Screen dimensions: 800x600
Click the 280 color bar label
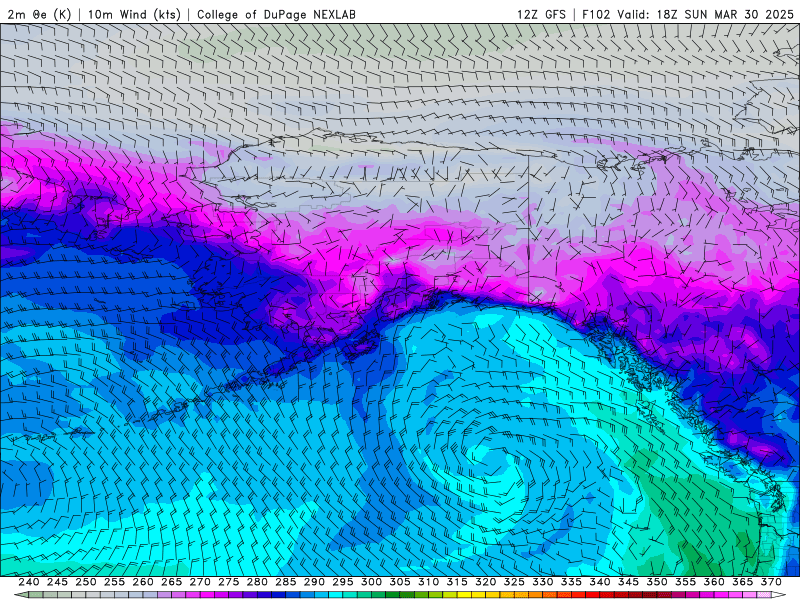coord(257,582)
